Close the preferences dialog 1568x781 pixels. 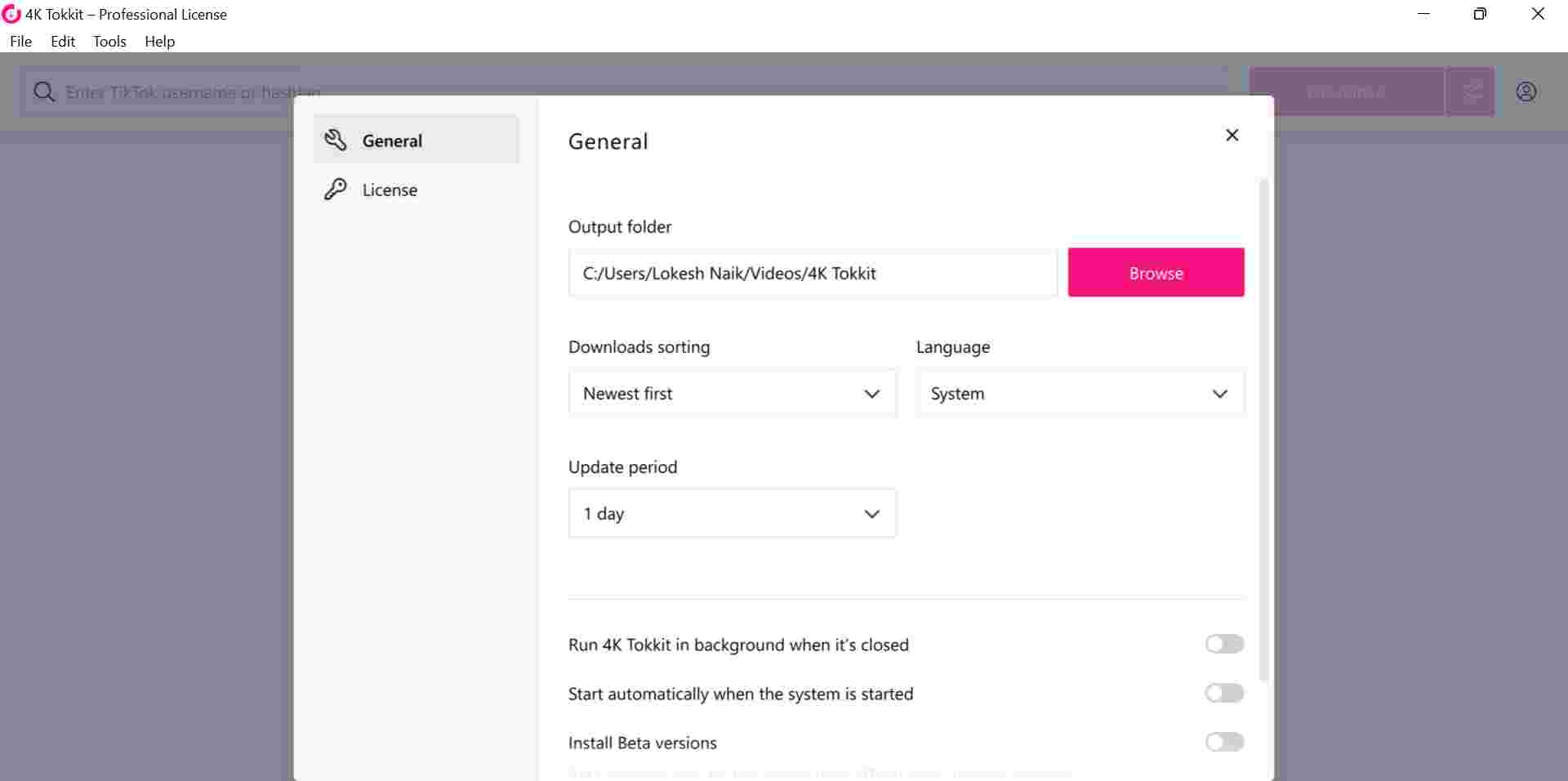1232,135
